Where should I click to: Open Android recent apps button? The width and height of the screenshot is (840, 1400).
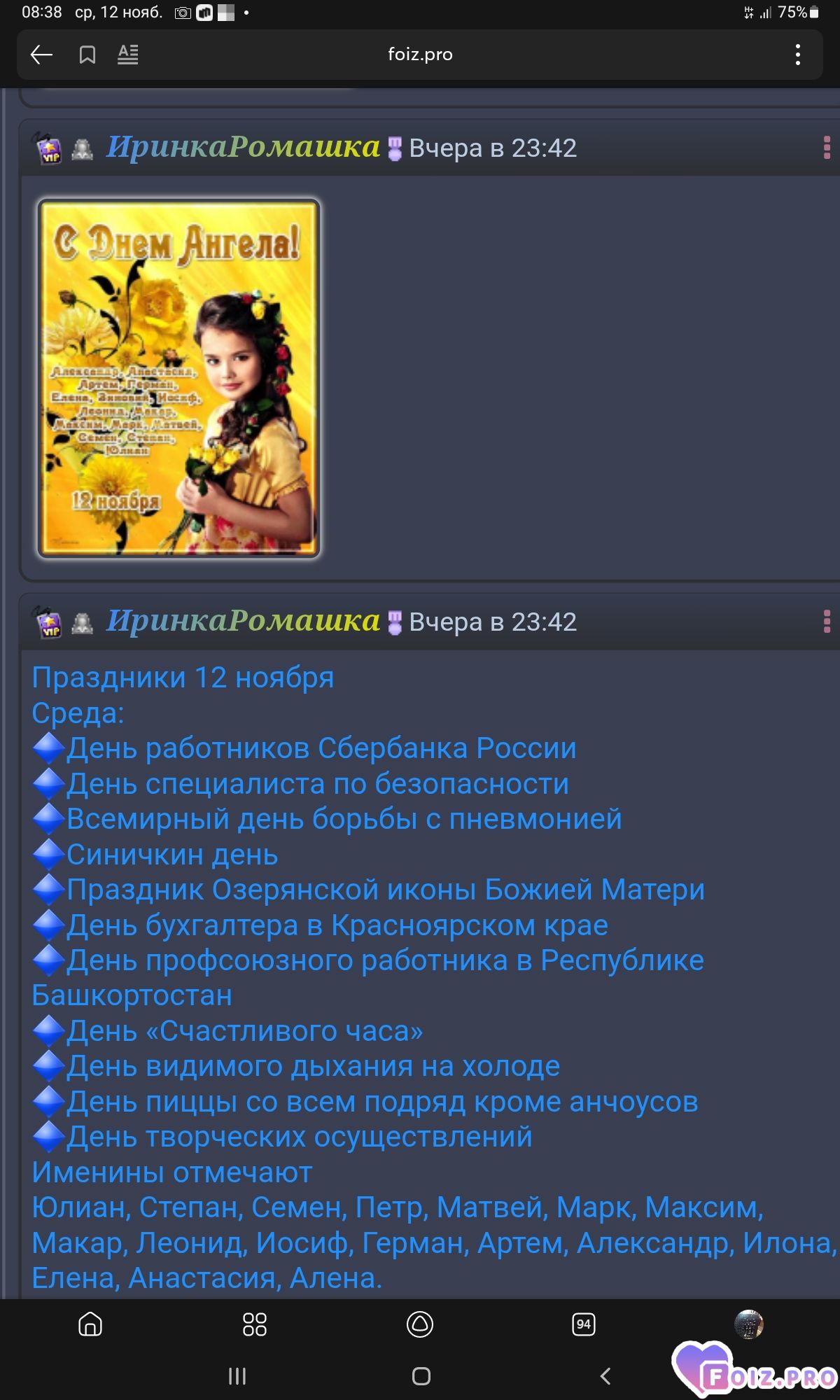(x=237, y=1376)
